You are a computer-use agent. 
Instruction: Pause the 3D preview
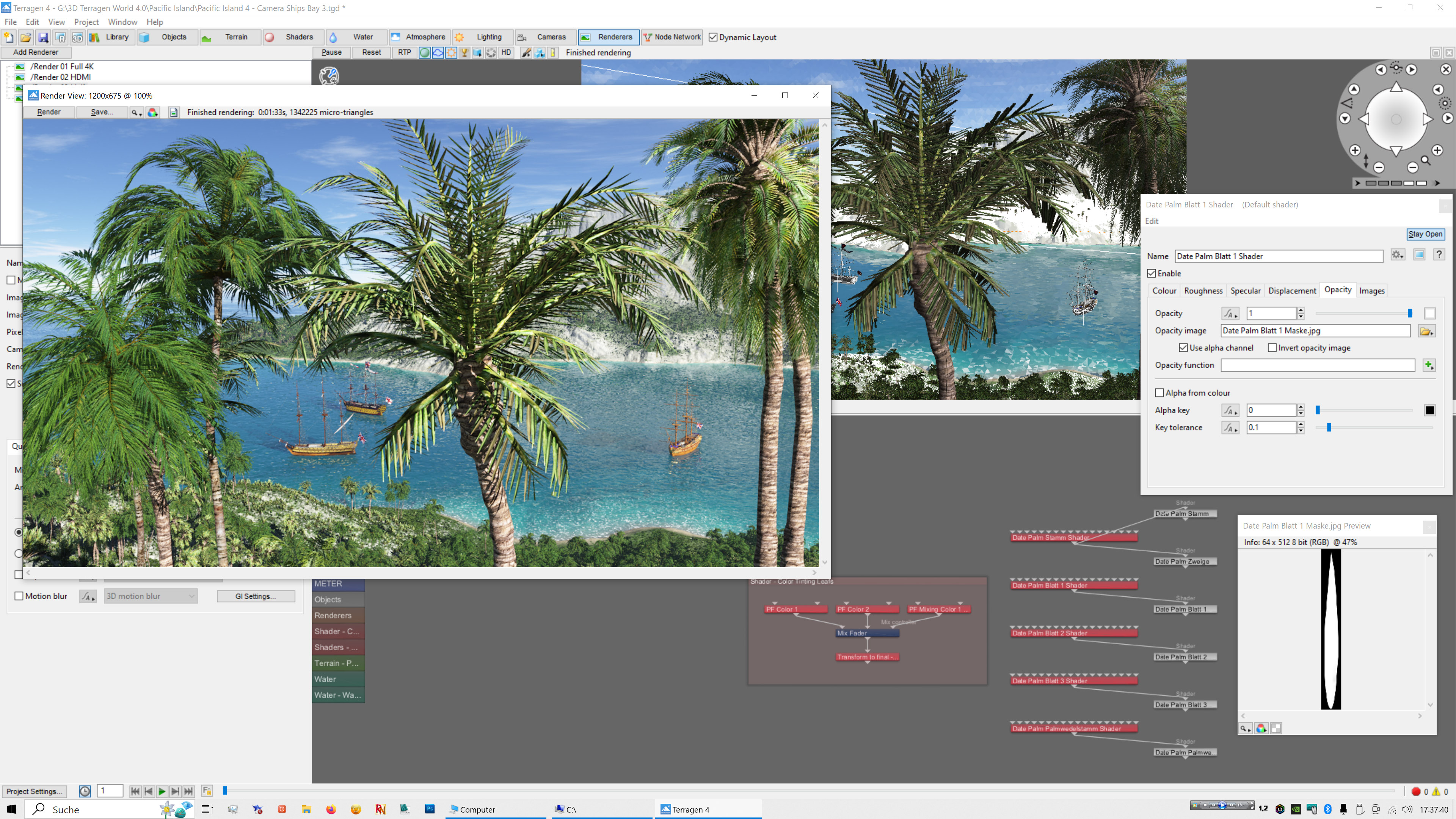coord(331,53)
